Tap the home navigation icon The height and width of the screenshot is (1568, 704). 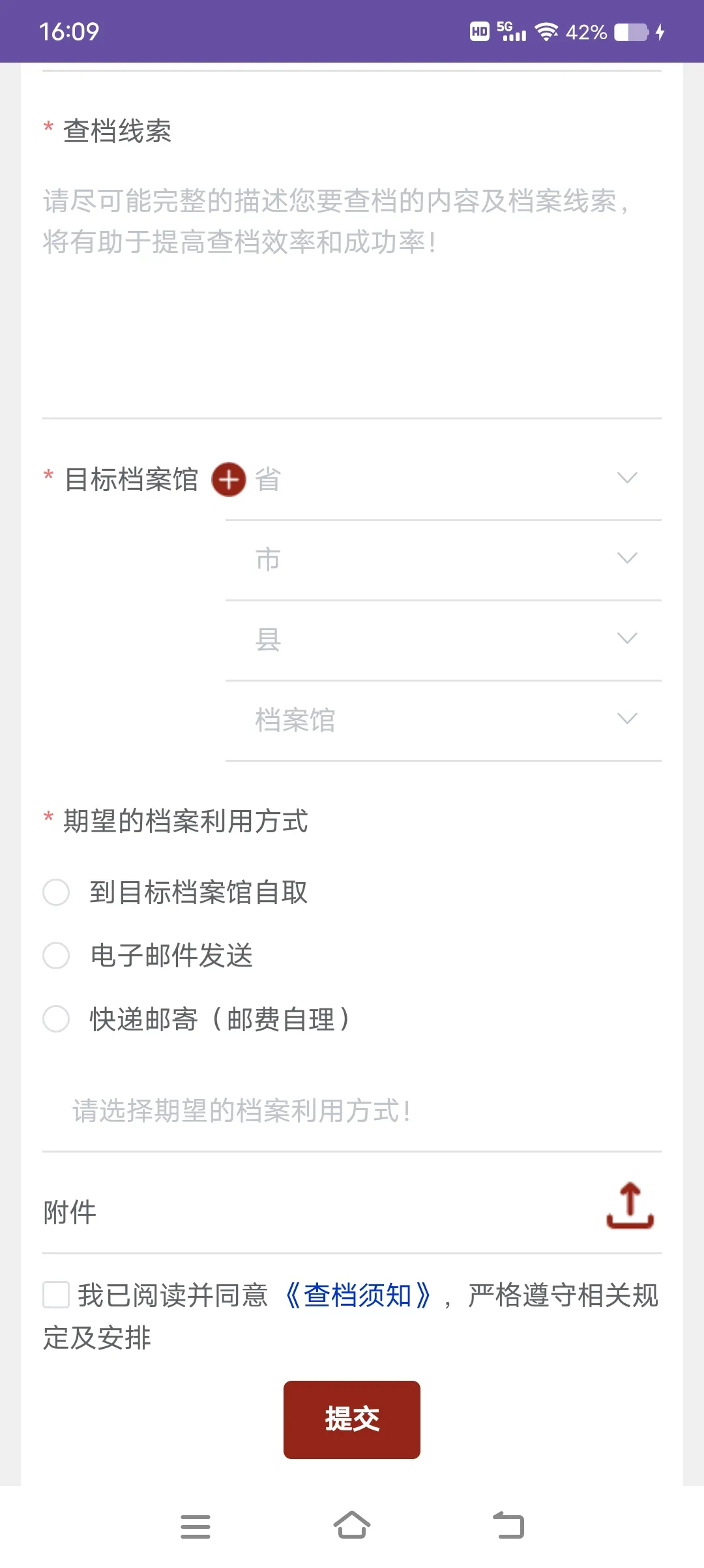(x=352, y=1526)
